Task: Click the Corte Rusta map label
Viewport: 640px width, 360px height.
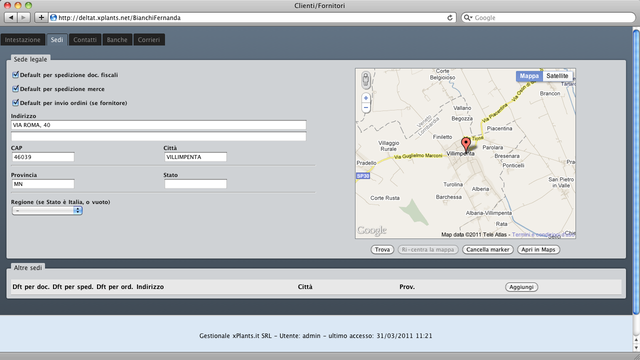Action: pyautogui.click(x=385, y=198)
